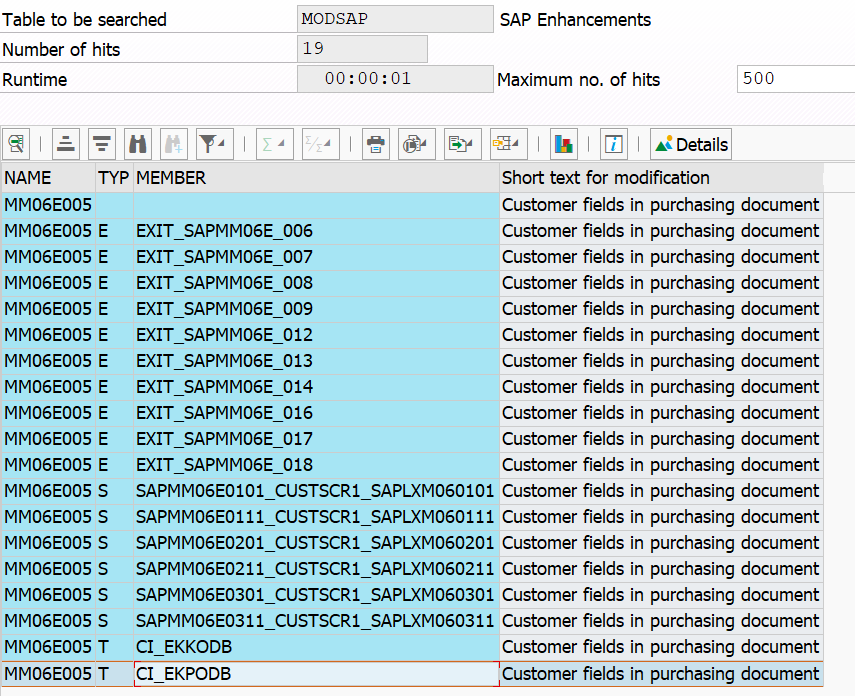Click the MODSAP table name field

pos(395,19)
